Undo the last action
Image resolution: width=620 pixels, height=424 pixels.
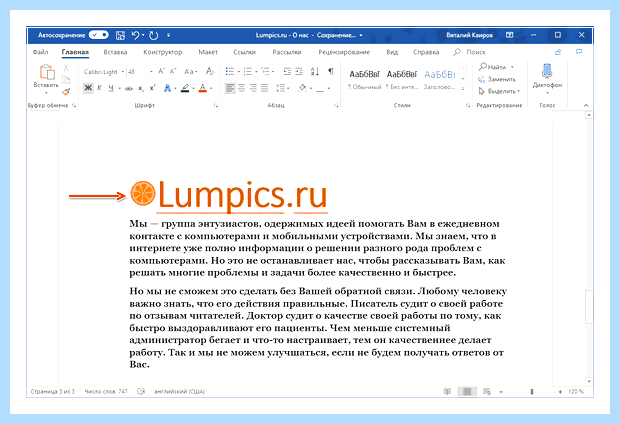click(135, 36)
